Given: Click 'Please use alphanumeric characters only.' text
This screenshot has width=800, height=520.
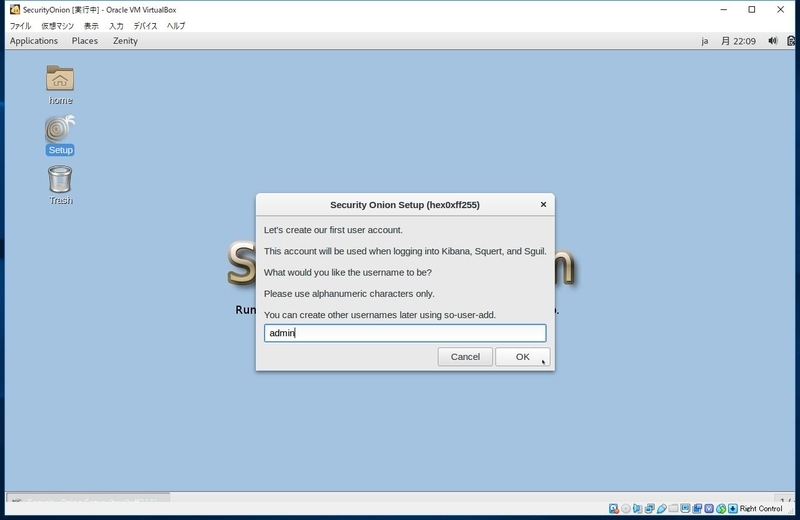Looking at the screenshot, I should pyautogui.click(x=349, y=293).
